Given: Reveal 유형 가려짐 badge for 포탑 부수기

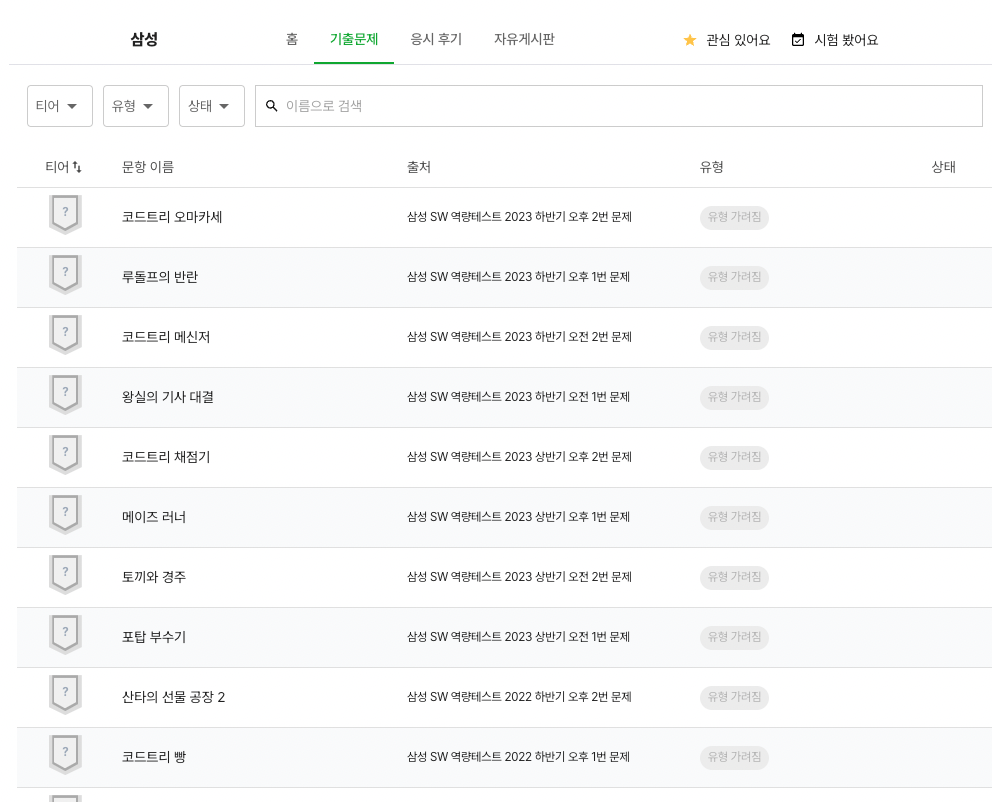Looking at the screenshot, I should pyautogui.click(x=734, y=637).
